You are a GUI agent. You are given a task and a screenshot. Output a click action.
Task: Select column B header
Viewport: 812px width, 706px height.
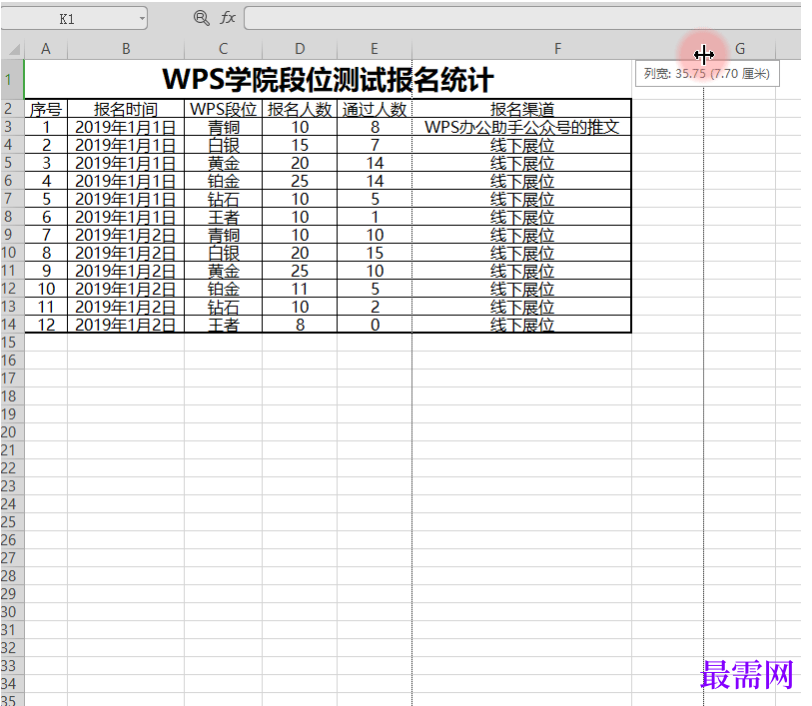126,49
